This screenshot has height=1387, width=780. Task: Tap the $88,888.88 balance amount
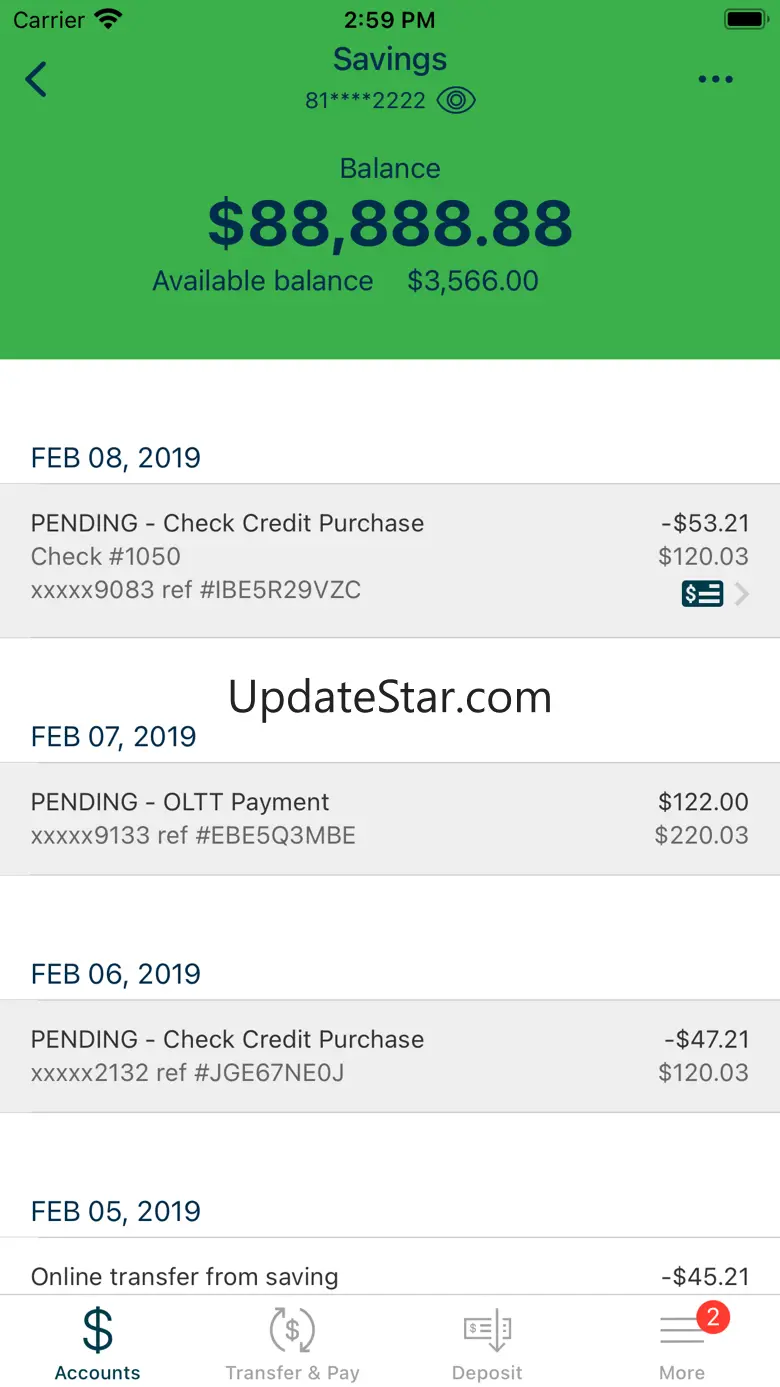tap(390, 224)
